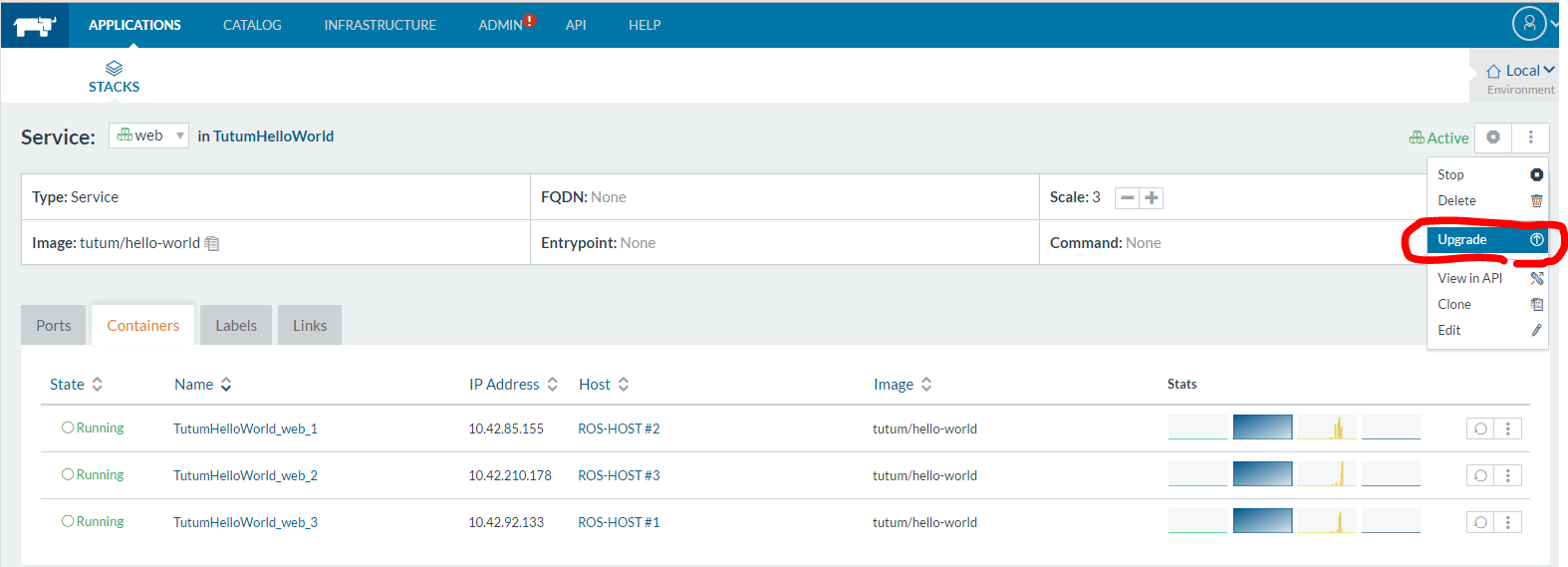Choose Clone in the actions menu

pyautogui.click(x=1454, y=305)
